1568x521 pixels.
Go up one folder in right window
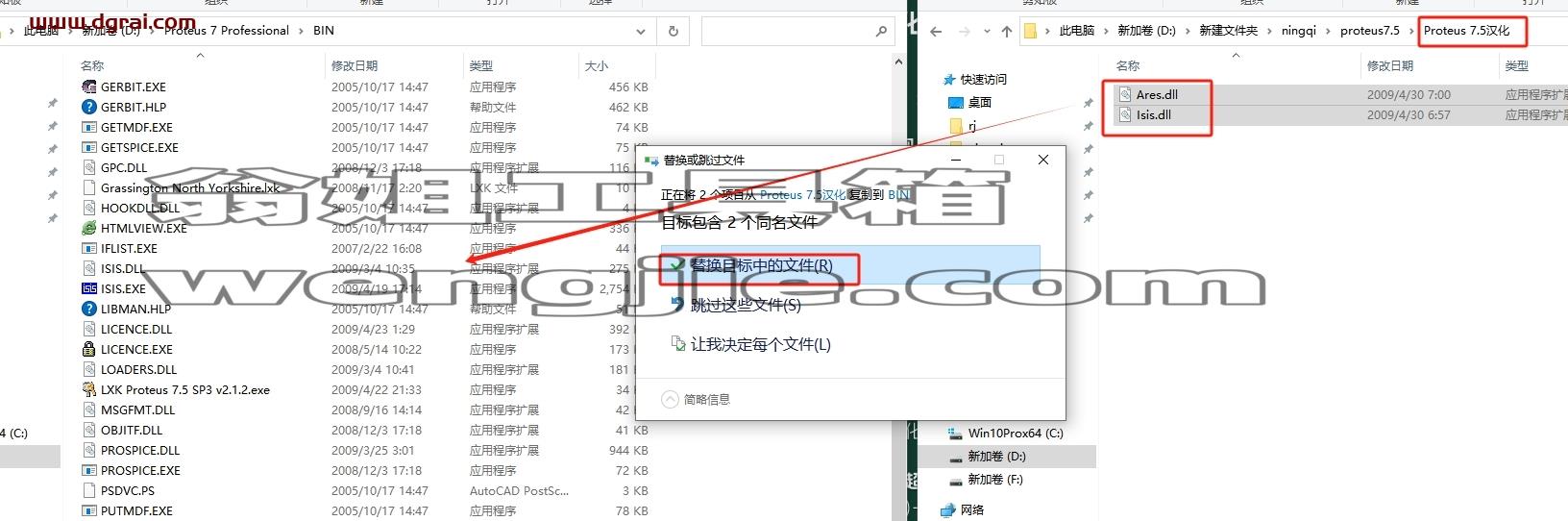point(1006,31)
